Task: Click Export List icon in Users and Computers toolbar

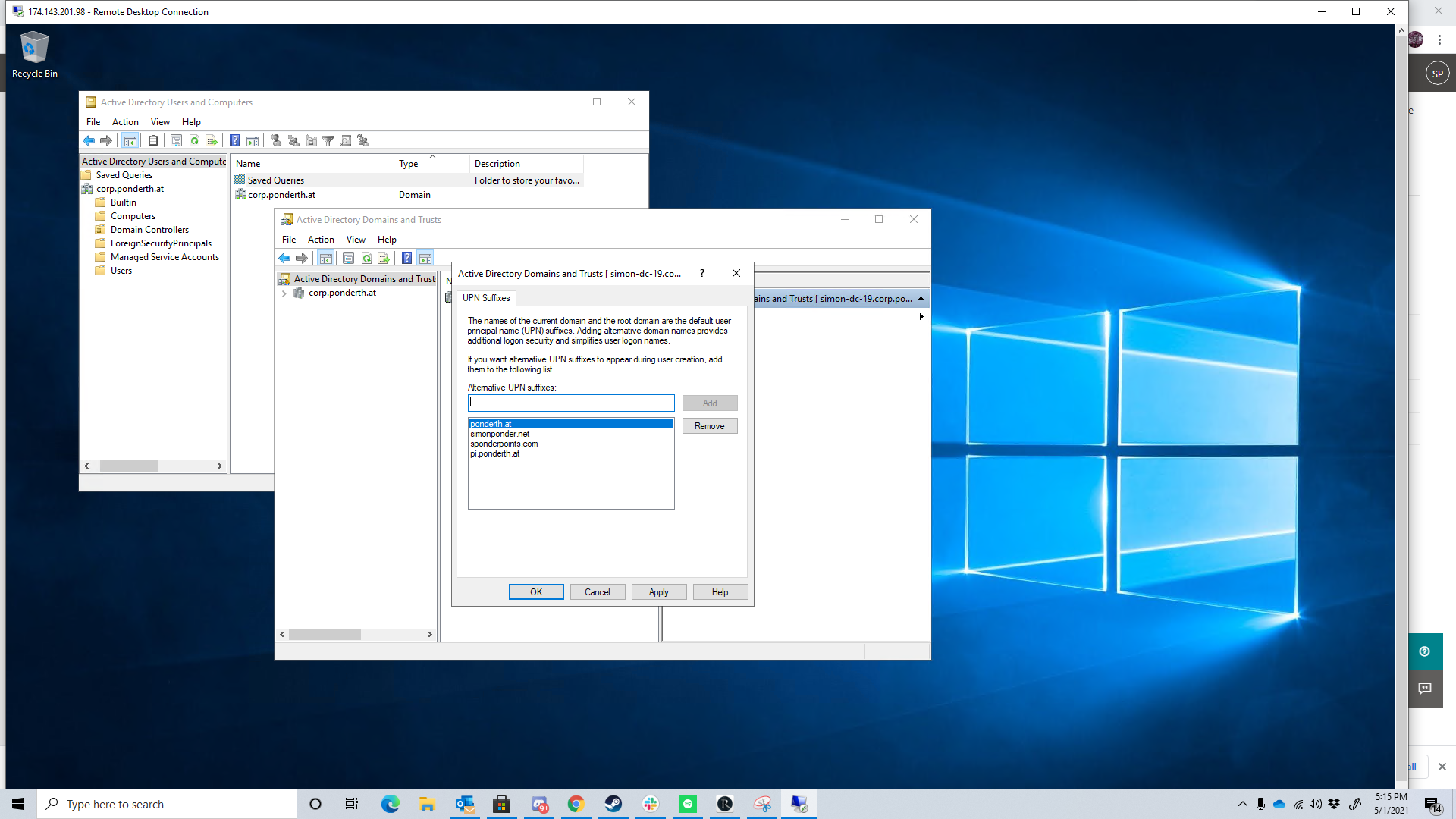Action: (x=212, y=141)
